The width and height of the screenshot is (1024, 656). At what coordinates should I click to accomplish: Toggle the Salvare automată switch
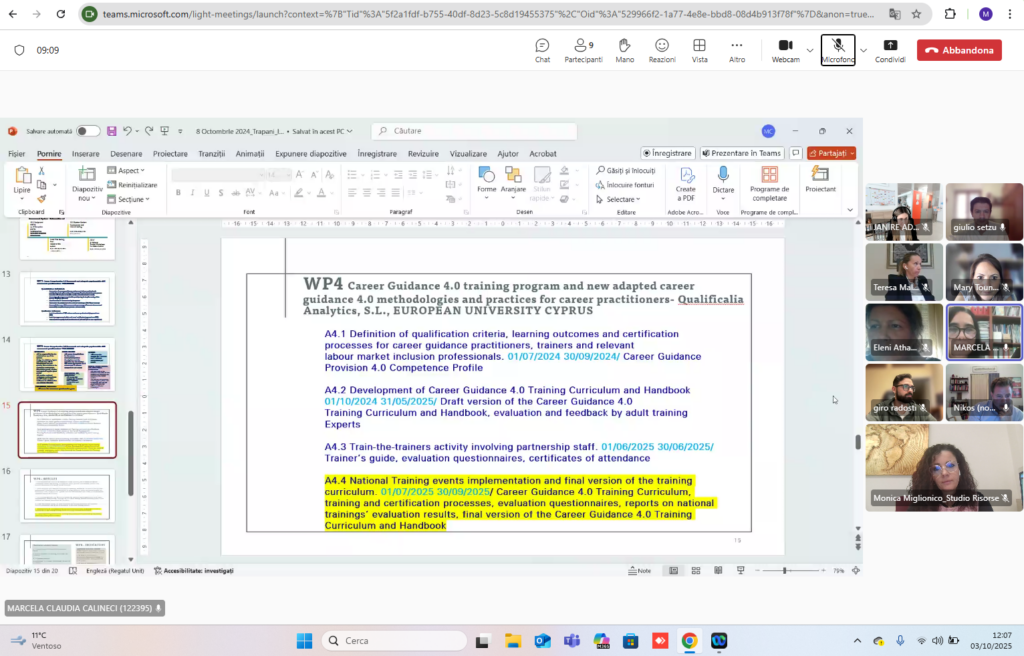point(88,131)
